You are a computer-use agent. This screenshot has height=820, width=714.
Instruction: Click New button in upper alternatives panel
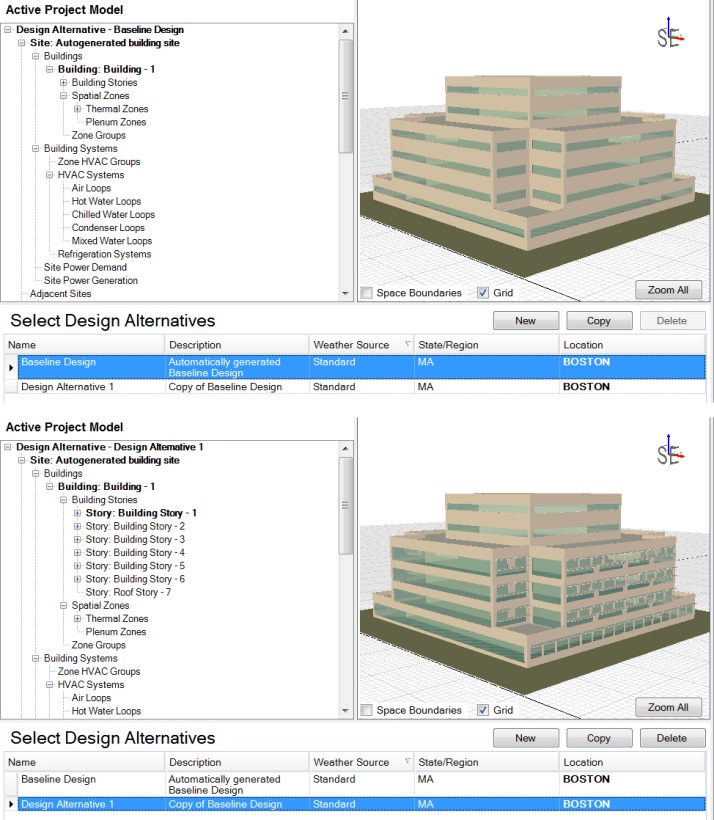526,321
